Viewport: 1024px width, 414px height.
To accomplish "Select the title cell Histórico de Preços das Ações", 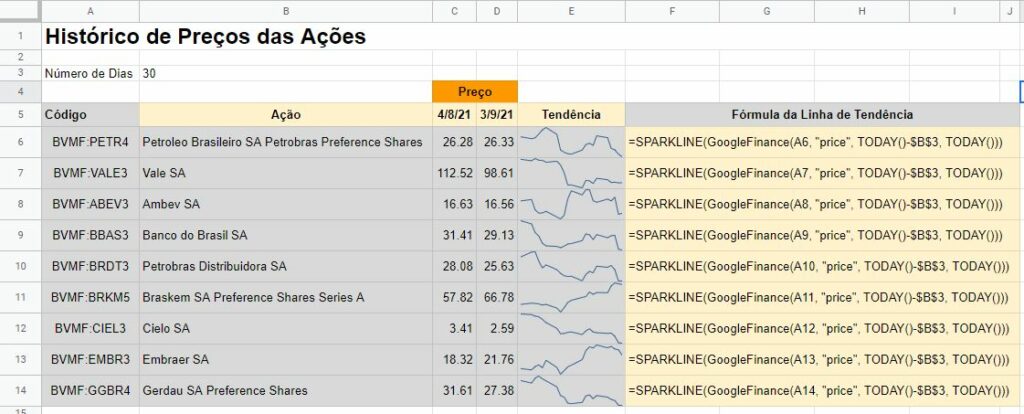I will (x=205, y=37).
